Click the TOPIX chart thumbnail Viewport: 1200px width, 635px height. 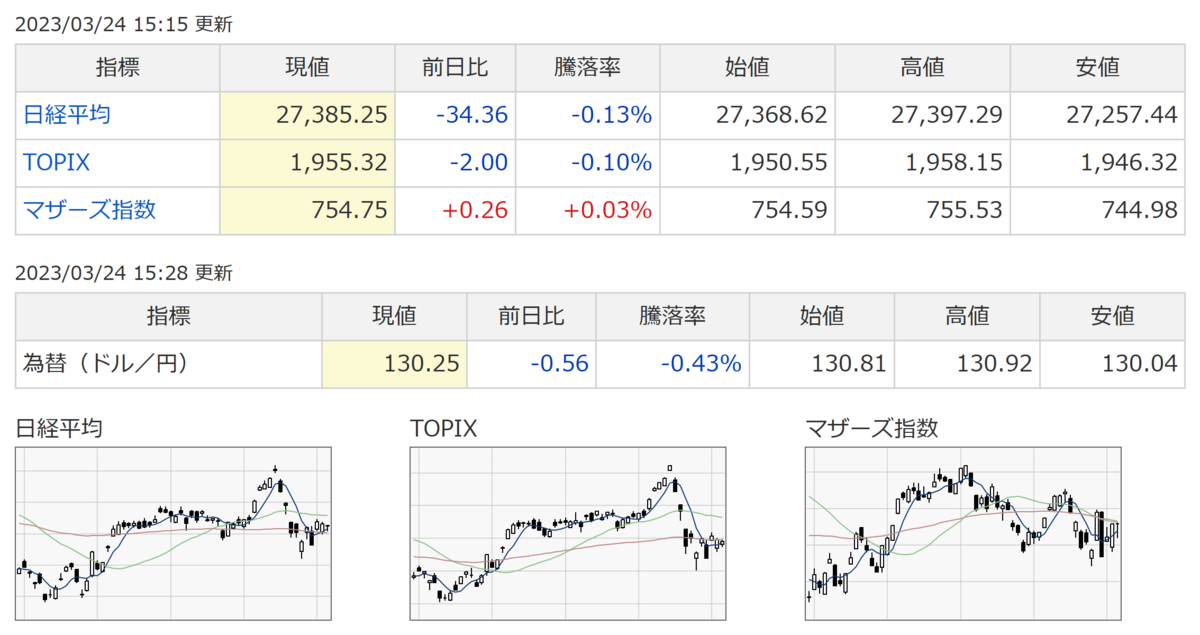pos(568,534)
